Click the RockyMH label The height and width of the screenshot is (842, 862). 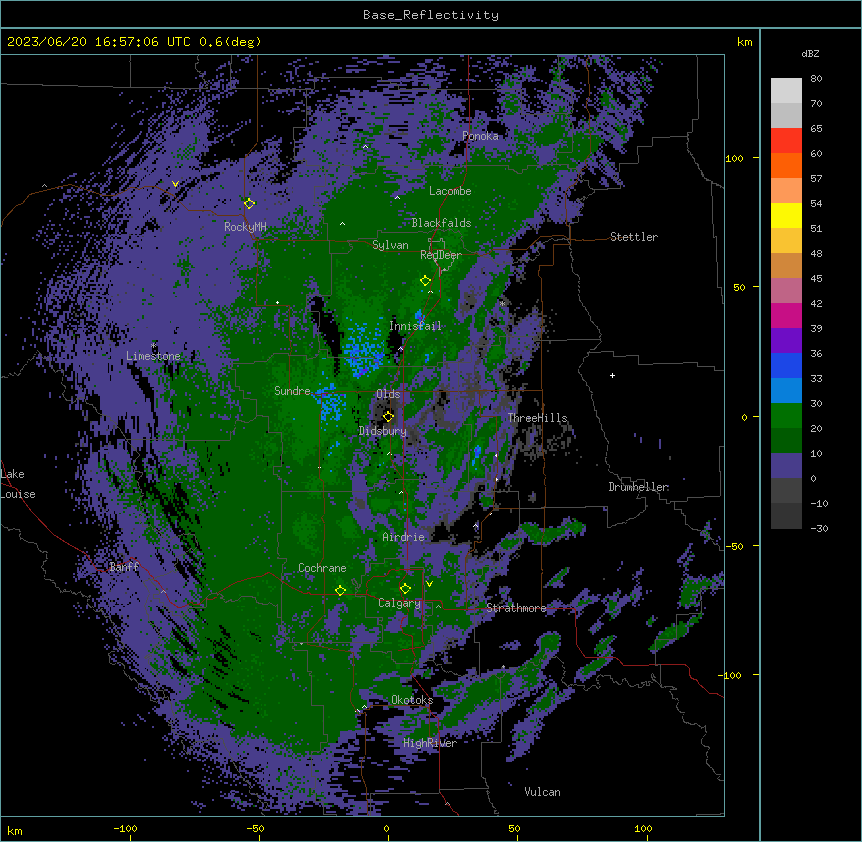click(245, 226)
